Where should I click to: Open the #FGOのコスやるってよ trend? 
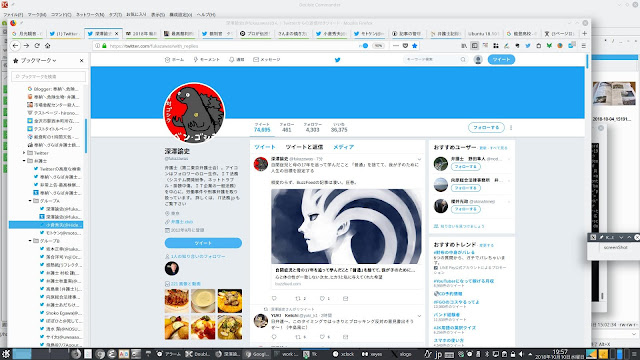point(456,302)
